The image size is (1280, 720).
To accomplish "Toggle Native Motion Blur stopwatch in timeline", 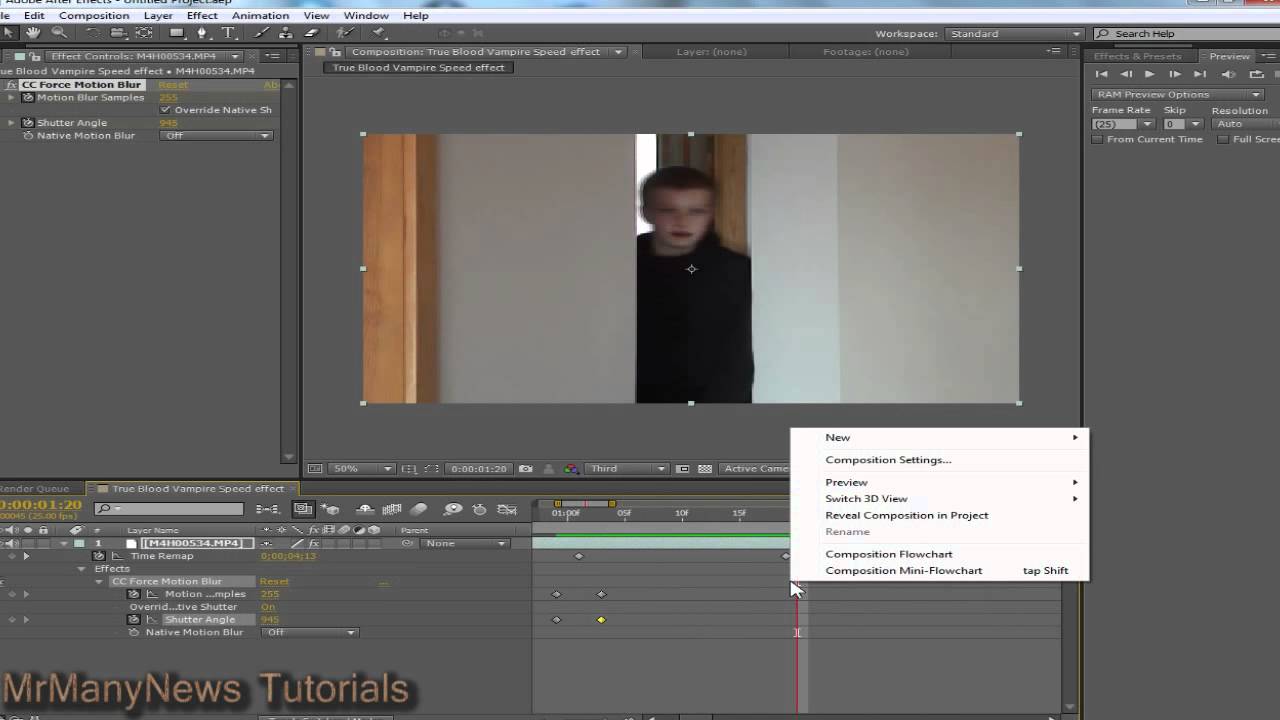I will click(134, 633).
